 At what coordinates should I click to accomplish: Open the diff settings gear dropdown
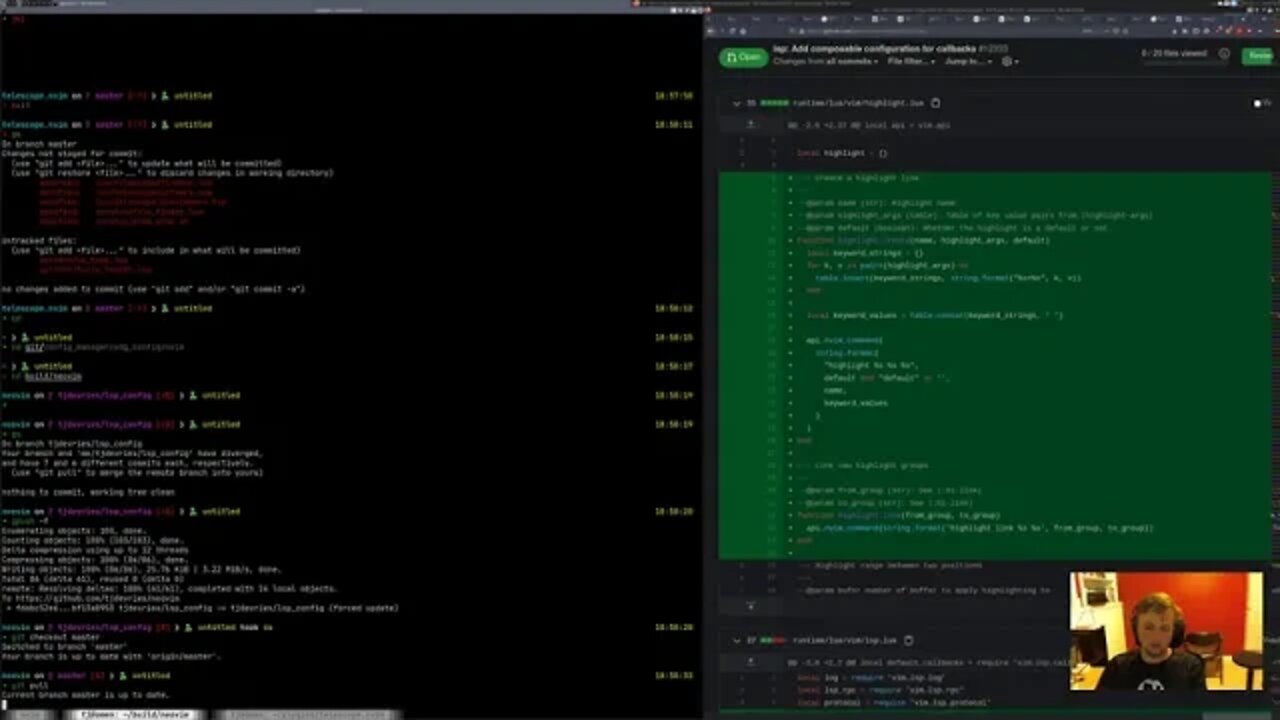click(x=1010, y=62)
